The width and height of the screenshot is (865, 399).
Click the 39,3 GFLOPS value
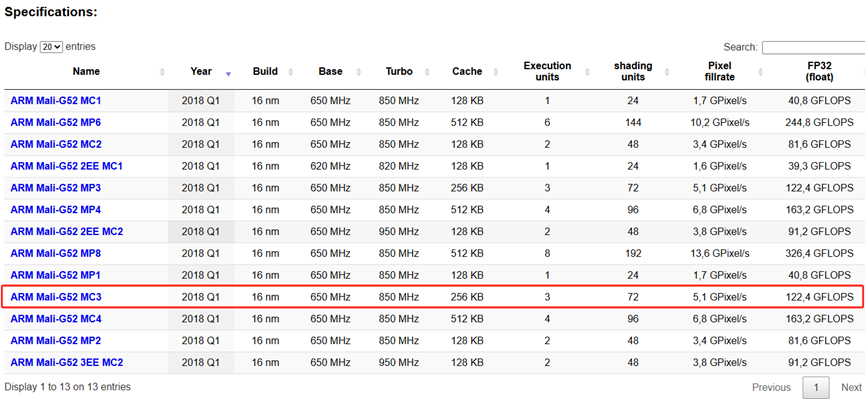coord(819,166)
